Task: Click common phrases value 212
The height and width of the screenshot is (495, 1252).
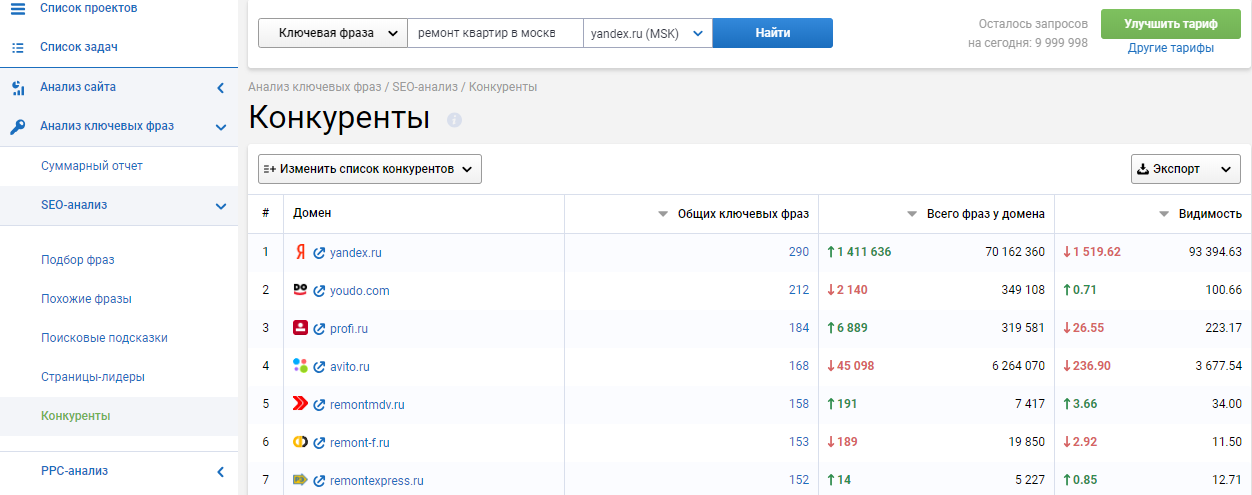Action: pos(799,290)
